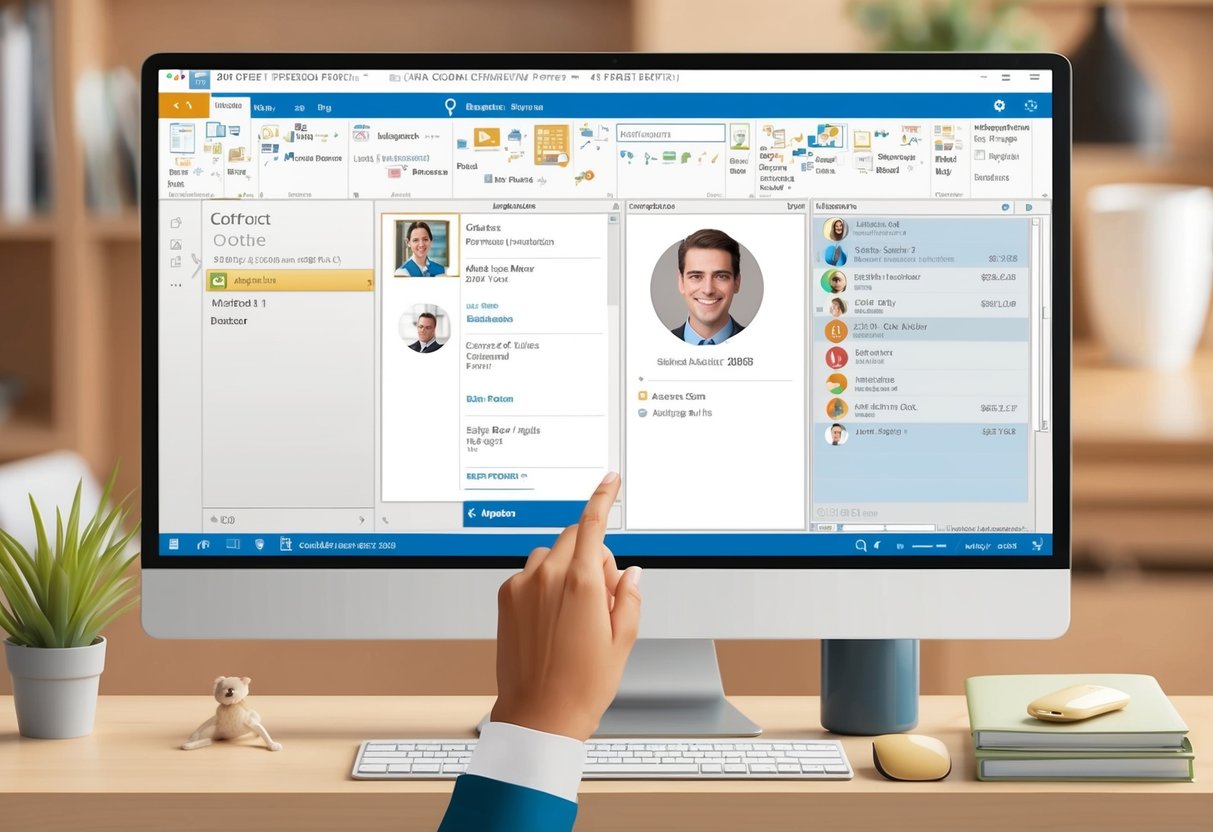Click the green contact group icon beside the highlighted folder
The image size is (1213, 832).
coord(218,280)
